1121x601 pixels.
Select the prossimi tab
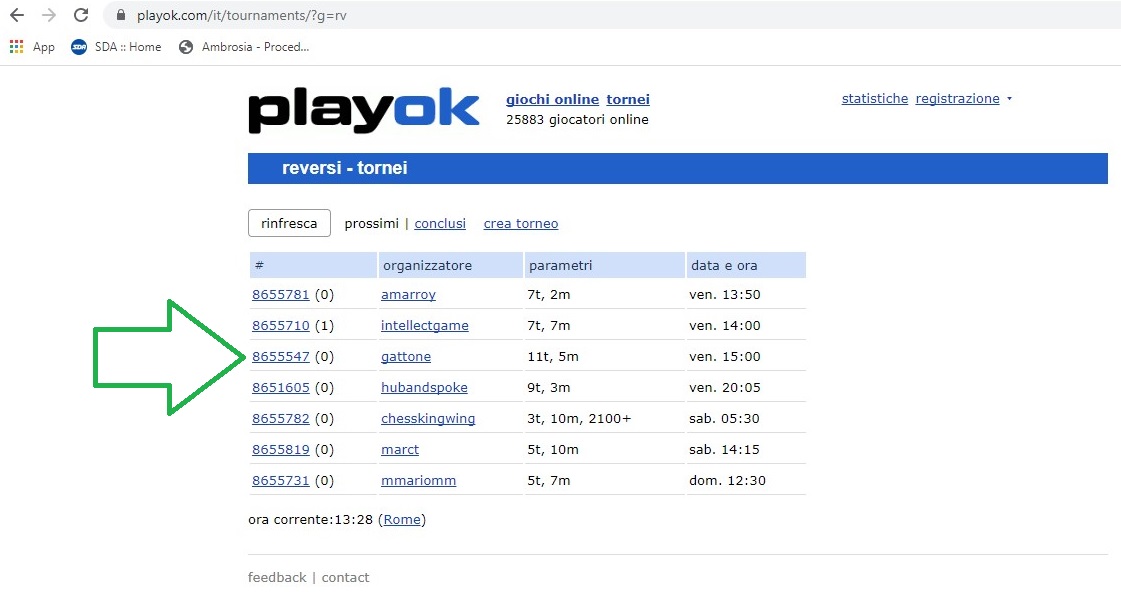click(371, 224)
